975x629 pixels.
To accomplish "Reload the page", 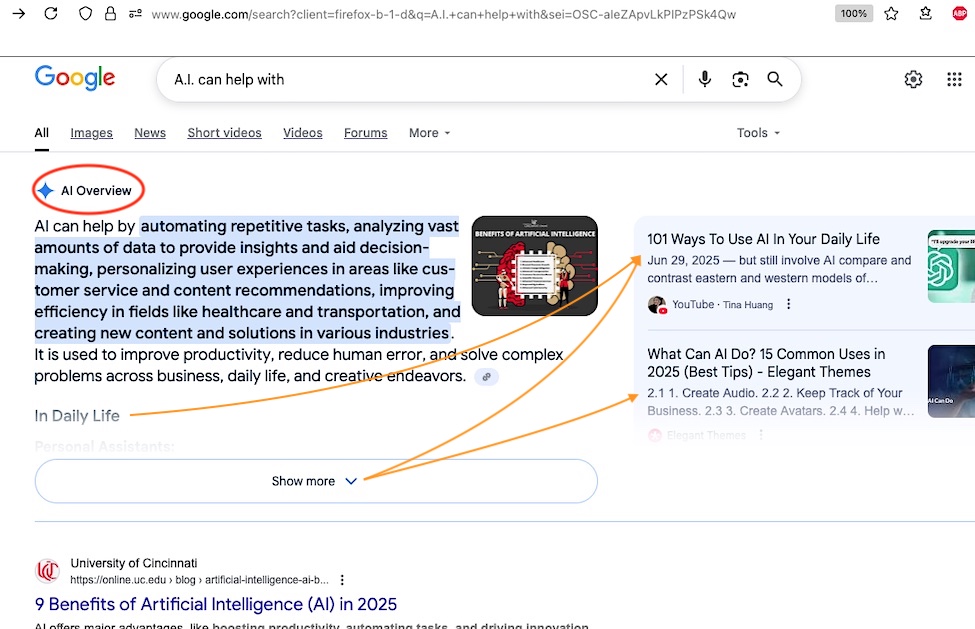I will coord(50,14).
